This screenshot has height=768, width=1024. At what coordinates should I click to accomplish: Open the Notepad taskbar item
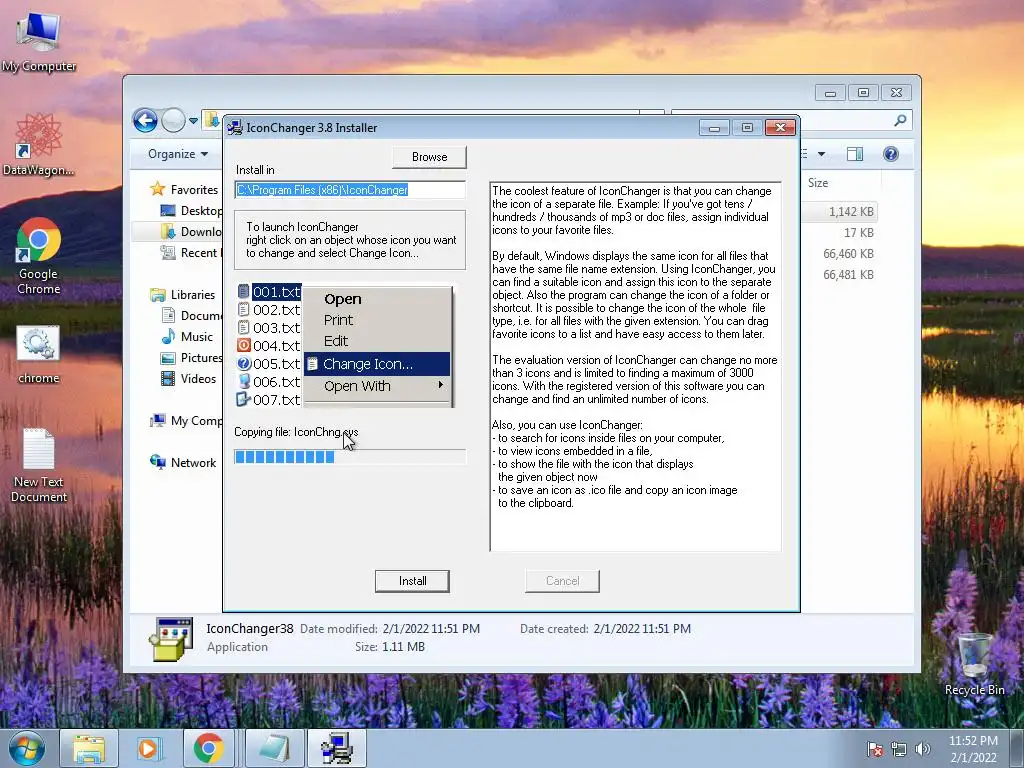[274, 748]
